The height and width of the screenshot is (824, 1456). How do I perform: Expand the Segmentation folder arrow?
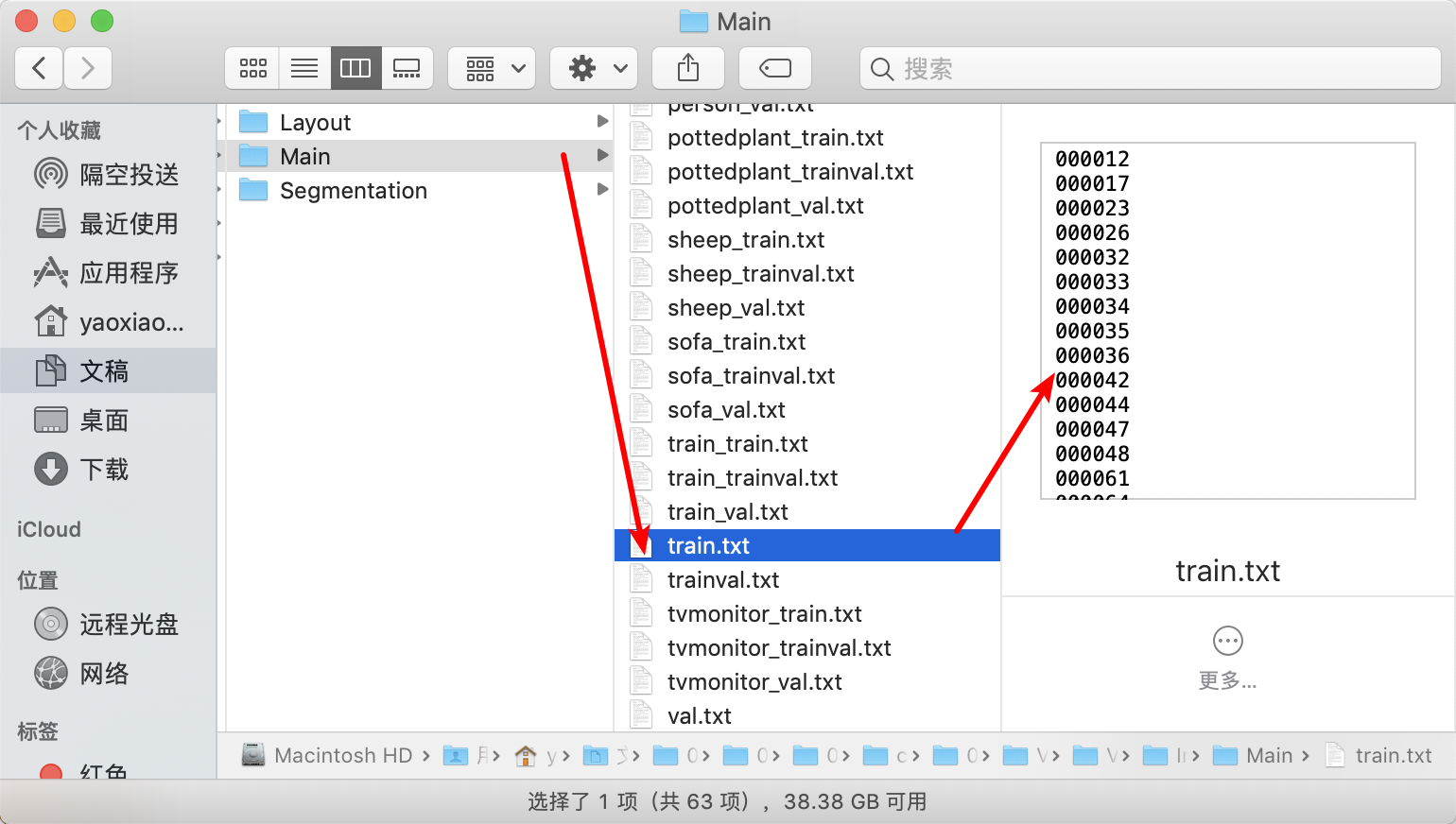coord(602,190)
